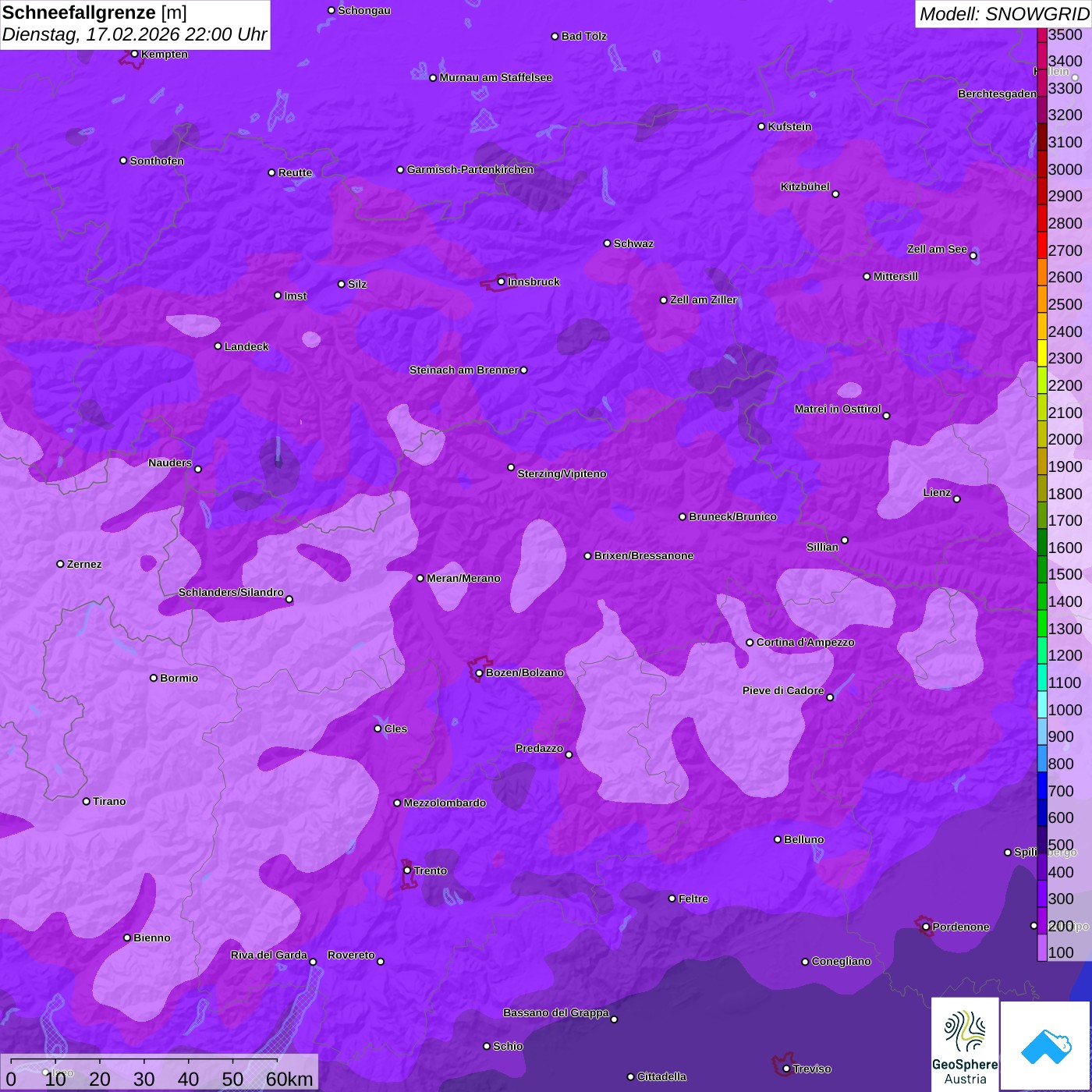Click the 100 m light purple legend color
Image resolution: width=1092 pixels, height=1092 pixels.
[1042, 948]
